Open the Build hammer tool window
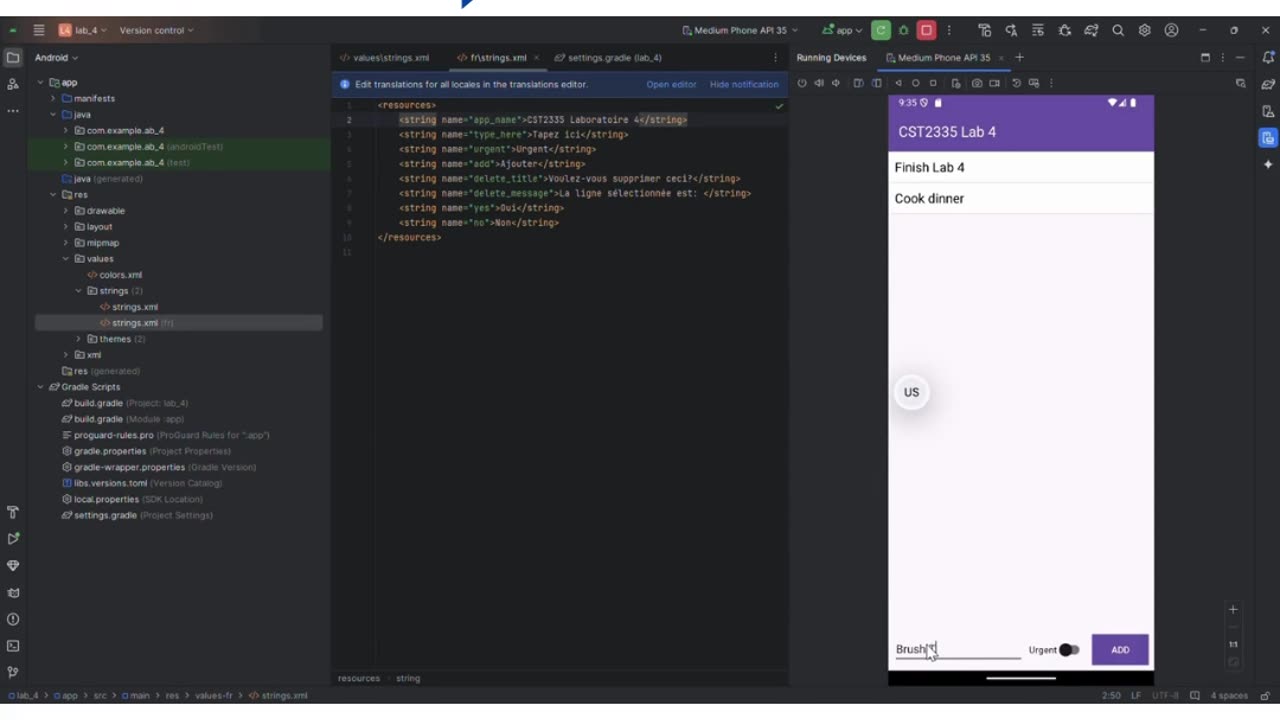The width and height of the screenshot is (1280, 720). click(13, 512)
